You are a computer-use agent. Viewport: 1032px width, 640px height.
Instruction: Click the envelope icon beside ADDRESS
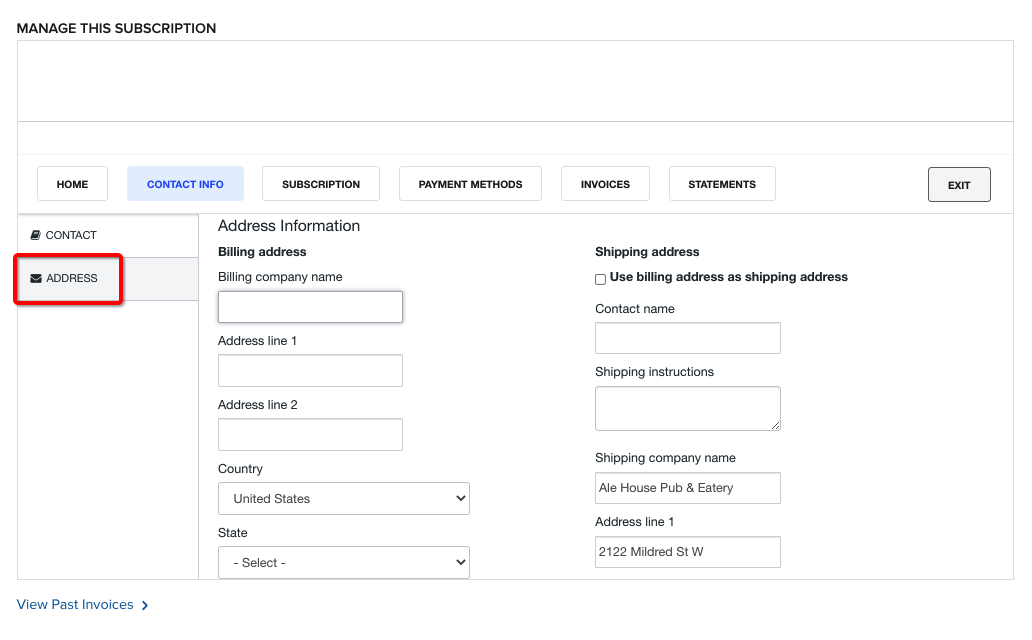[36, 279]
